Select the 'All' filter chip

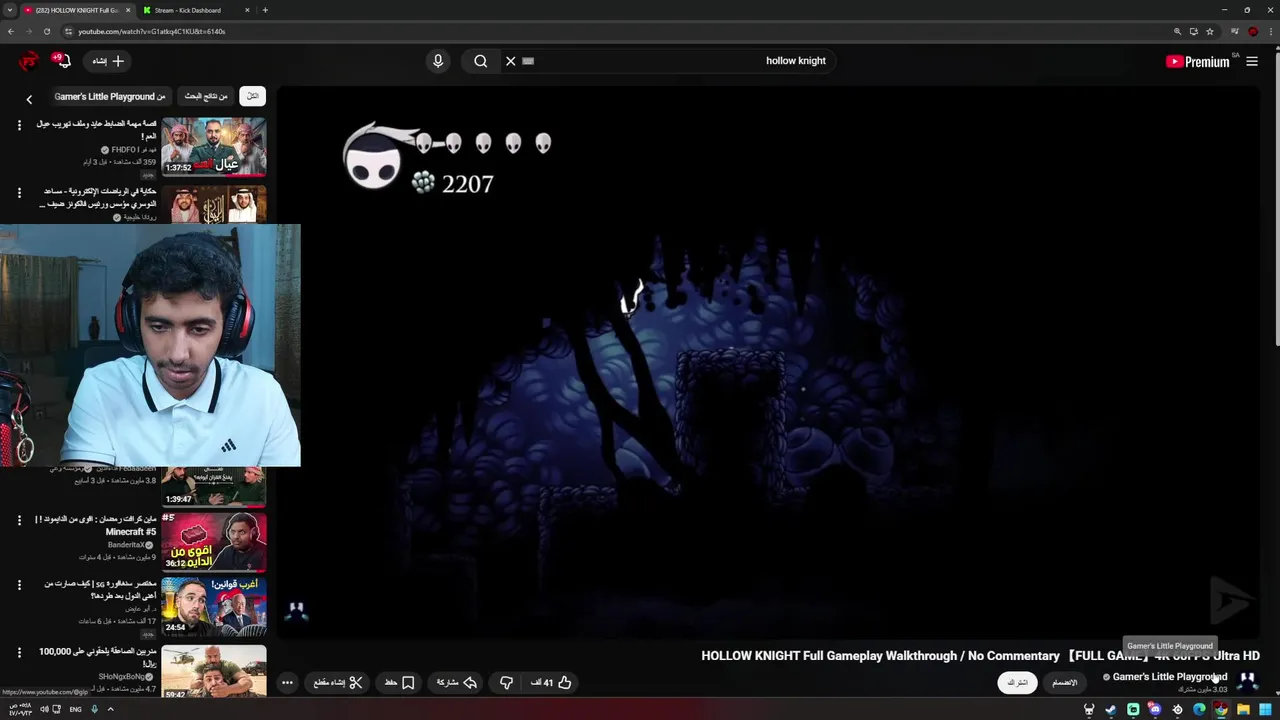[x=252, y=96]
